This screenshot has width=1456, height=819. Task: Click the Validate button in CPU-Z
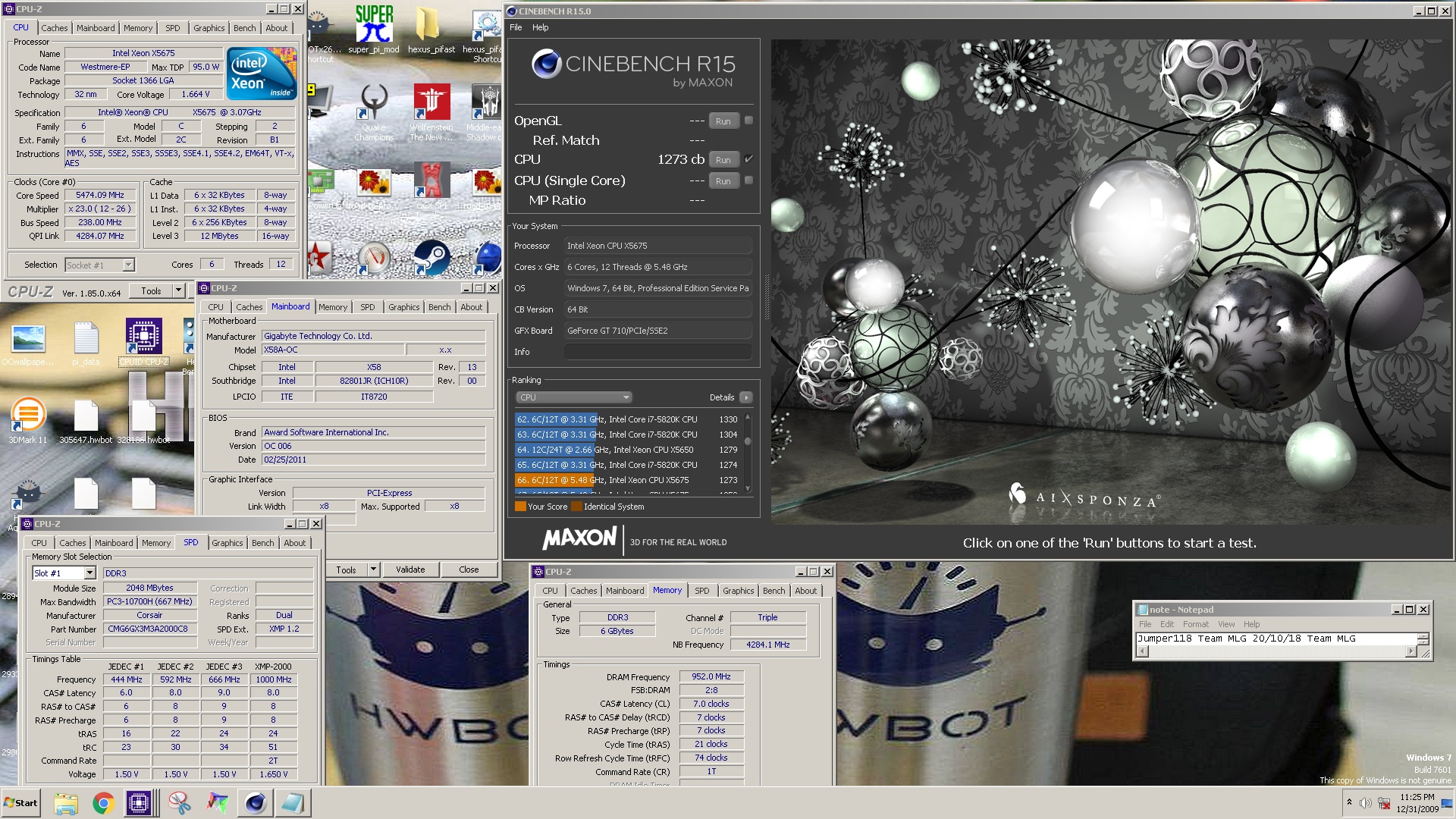click(410, 570)
